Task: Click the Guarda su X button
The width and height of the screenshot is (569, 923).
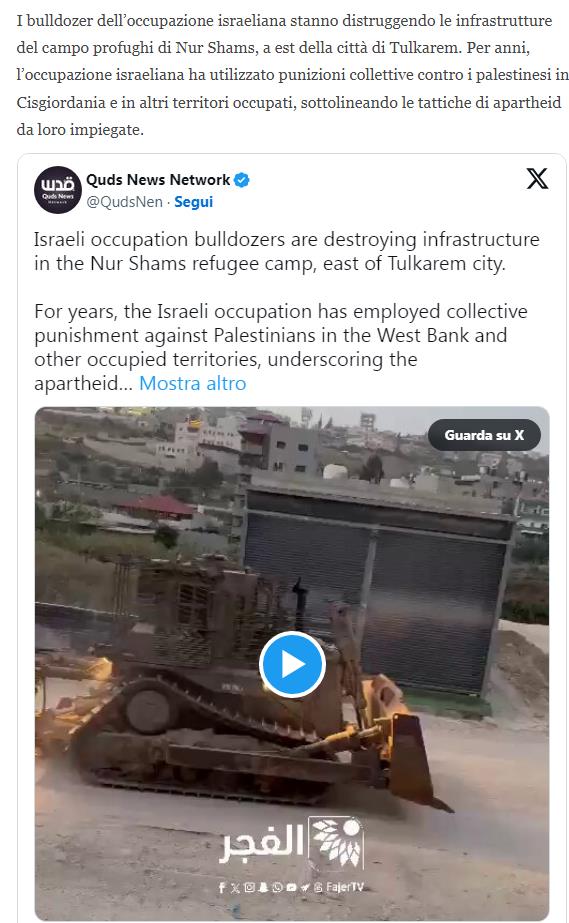Action: 484,435
